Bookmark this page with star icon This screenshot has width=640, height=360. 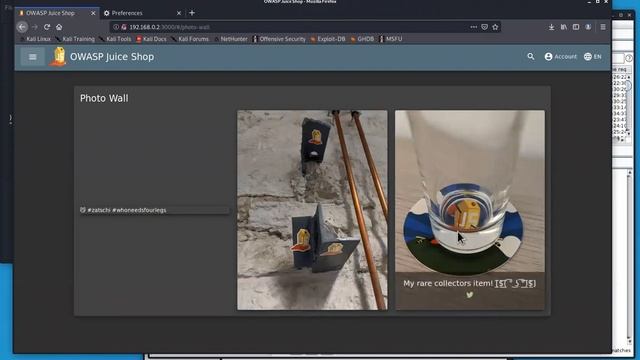(x=495, y=27)
